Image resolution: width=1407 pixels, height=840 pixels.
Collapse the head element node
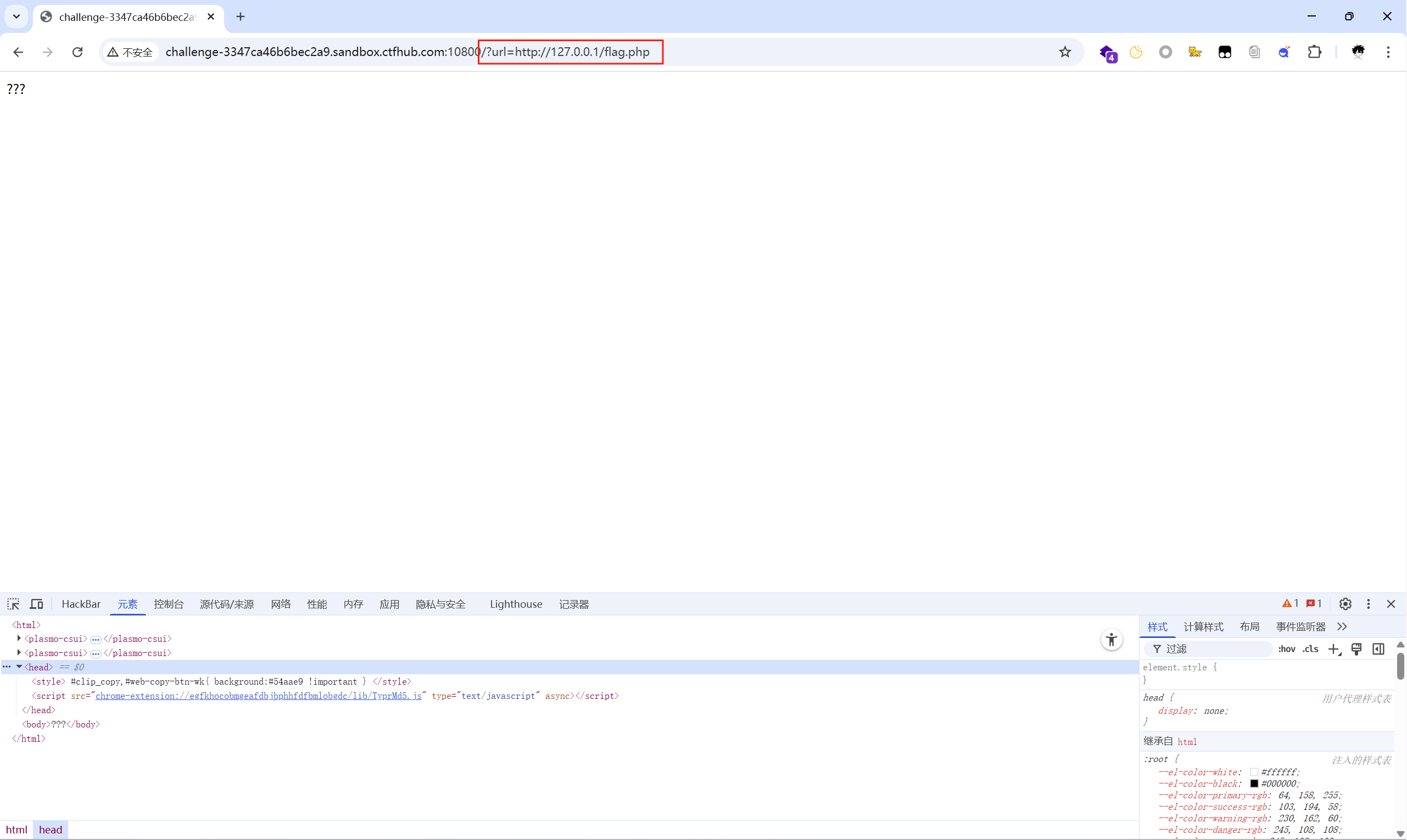19,667
